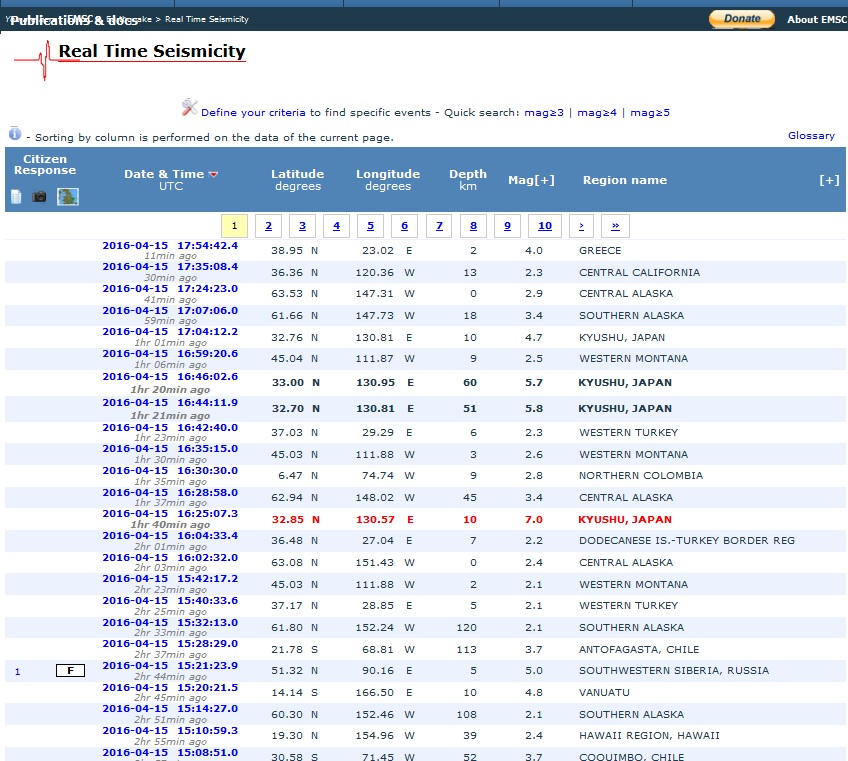Sort by Date & Time header
This screenshot has height=761, width=848.
tap(164, 174)
